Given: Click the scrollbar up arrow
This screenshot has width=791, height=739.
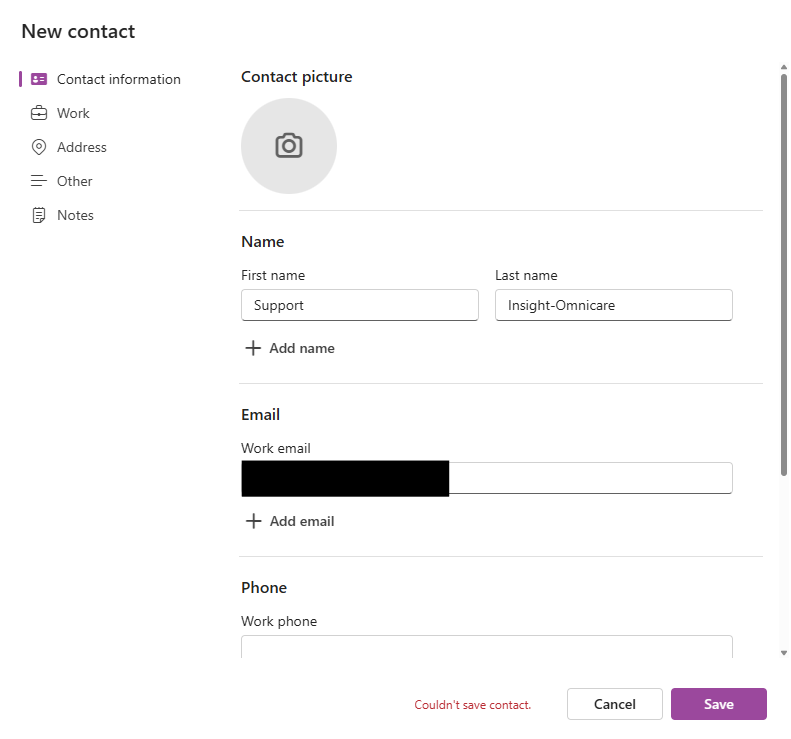Looking at the screenshot, I should click(784, 68).
